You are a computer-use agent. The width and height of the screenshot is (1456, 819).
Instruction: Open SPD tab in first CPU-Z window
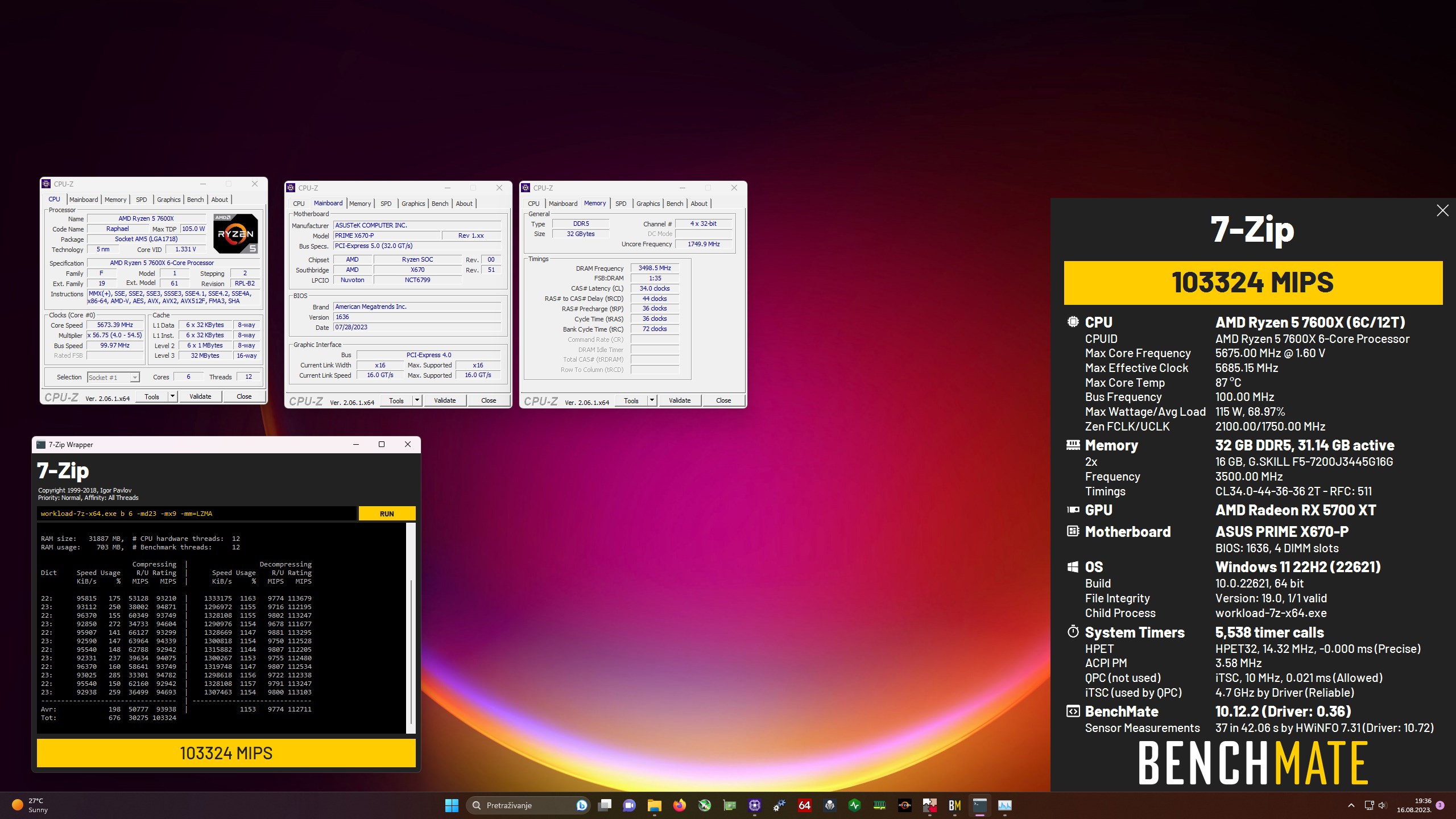coord(142,200)
